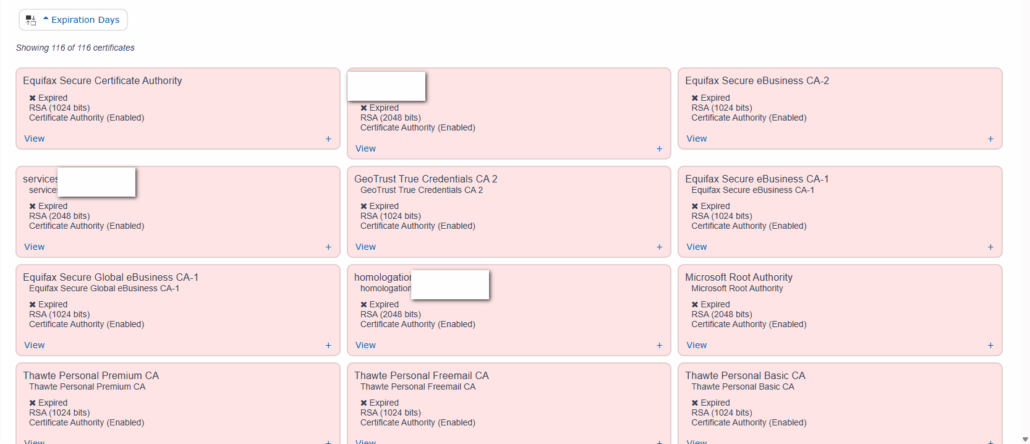Viewport: 1030px width, 444px height.
Task: Open View link on the services certificate card
Action: [34, 247]
